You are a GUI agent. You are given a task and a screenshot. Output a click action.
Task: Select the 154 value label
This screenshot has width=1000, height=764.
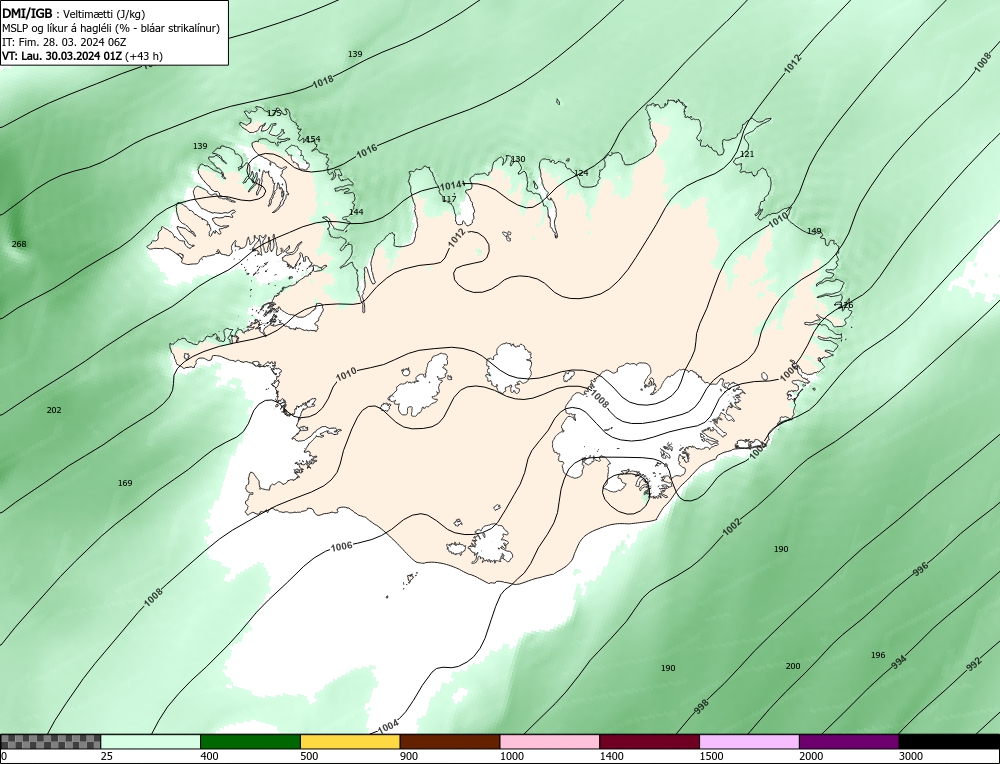(x=313, y=139)
